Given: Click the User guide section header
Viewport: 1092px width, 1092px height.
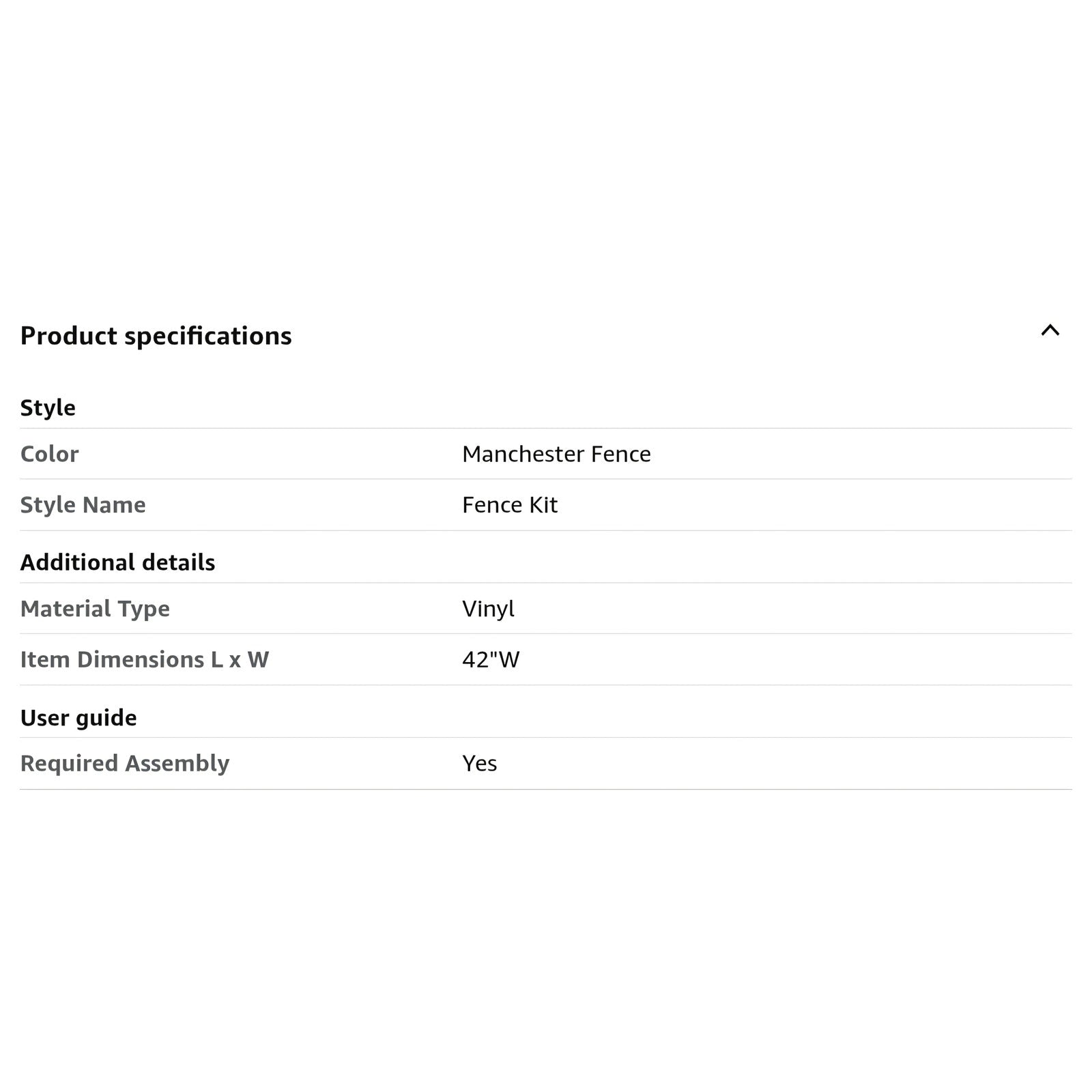Looking at the screenshot, I should coord(78,718).
